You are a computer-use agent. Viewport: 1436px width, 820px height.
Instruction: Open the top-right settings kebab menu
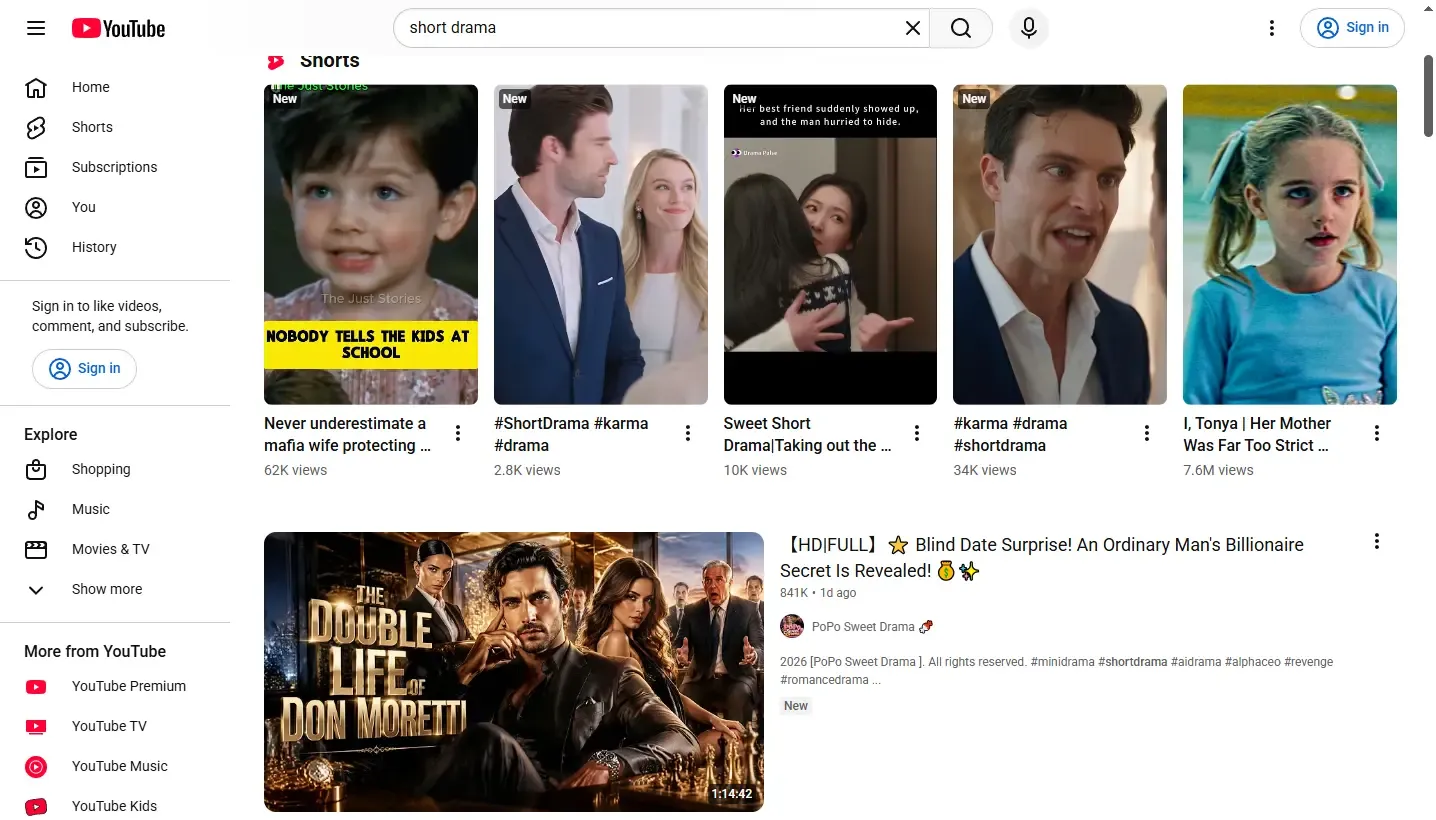1272,28
